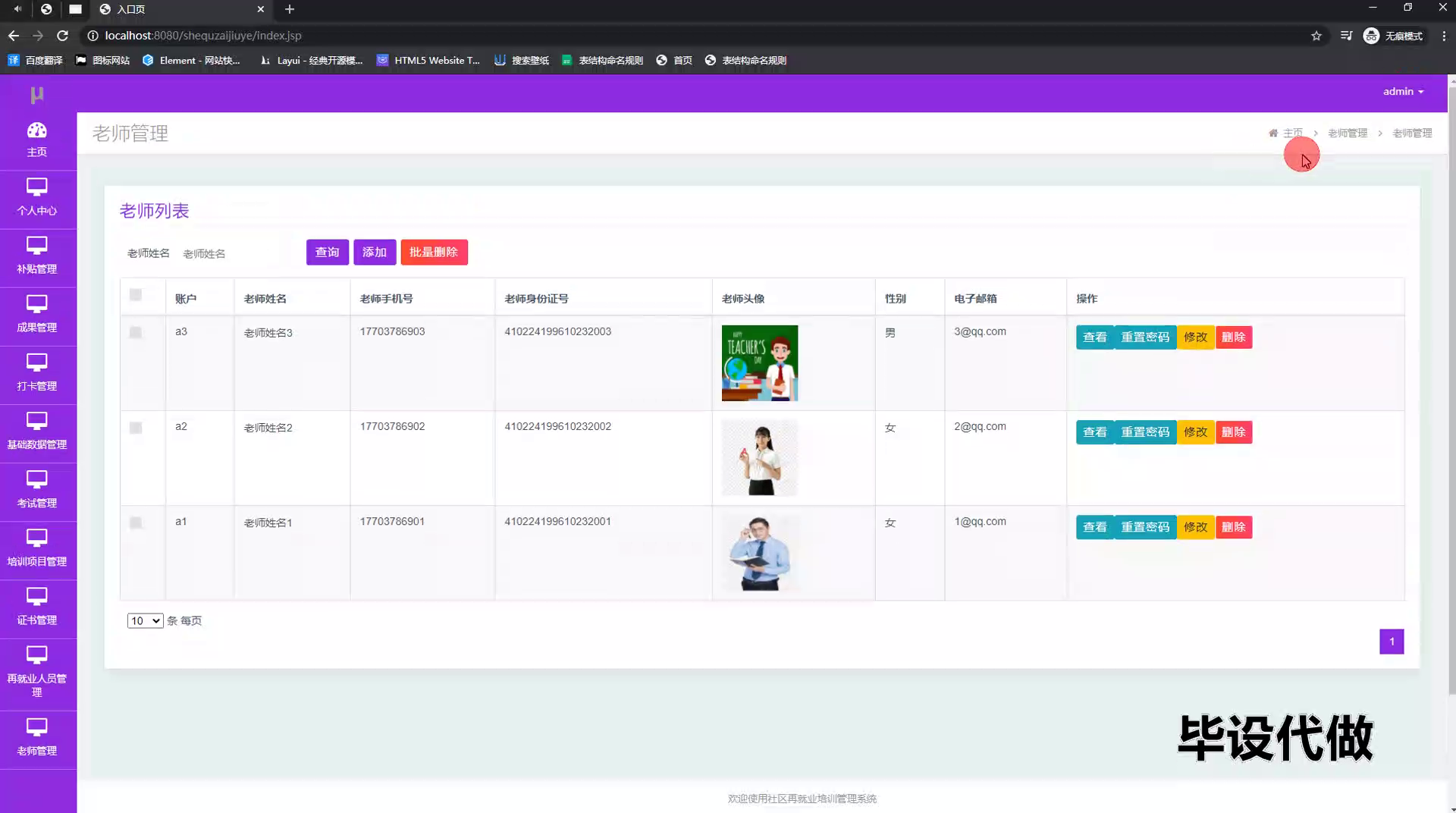Open 搜索壁纸 bookmark
Screen dimensions: 1456x813
[x=522, y=60]
